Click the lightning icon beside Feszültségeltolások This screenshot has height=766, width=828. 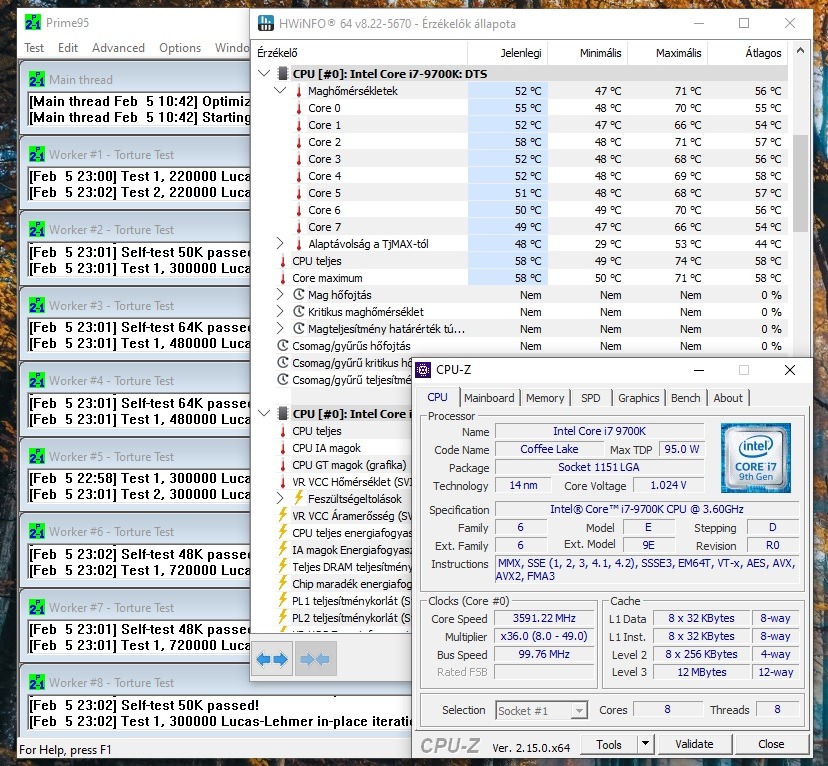pos(299,498)
